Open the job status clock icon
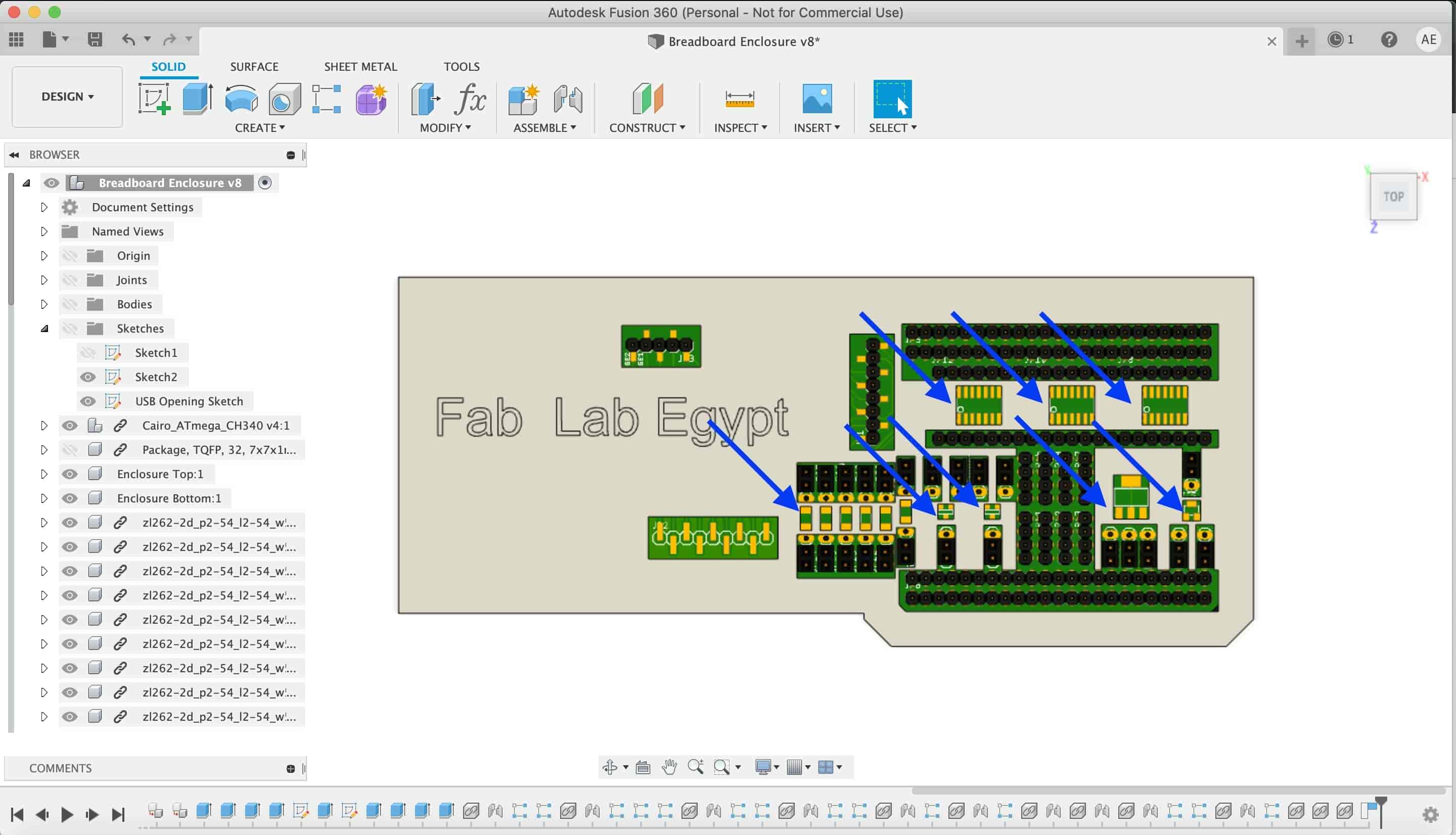1456x835 pixels. coord(1335,39)
